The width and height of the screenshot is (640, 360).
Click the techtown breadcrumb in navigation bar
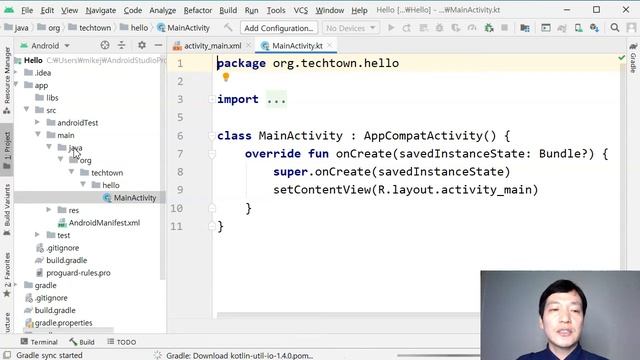click(x=90, y=28)
